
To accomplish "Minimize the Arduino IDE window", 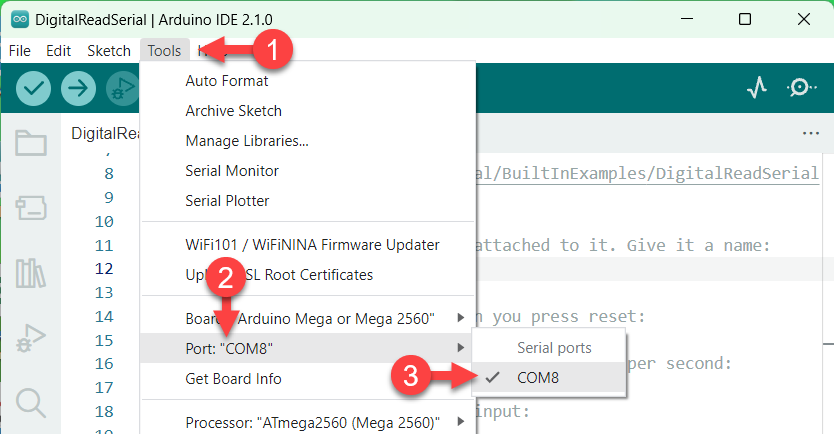I will 687,19.
